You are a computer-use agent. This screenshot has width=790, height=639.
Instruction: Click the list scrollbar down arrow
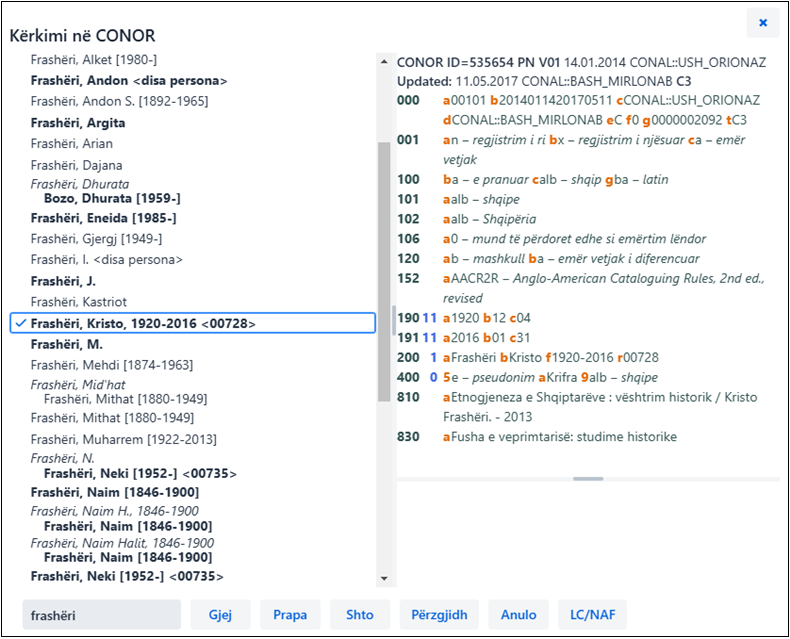(x=384, y=578)
